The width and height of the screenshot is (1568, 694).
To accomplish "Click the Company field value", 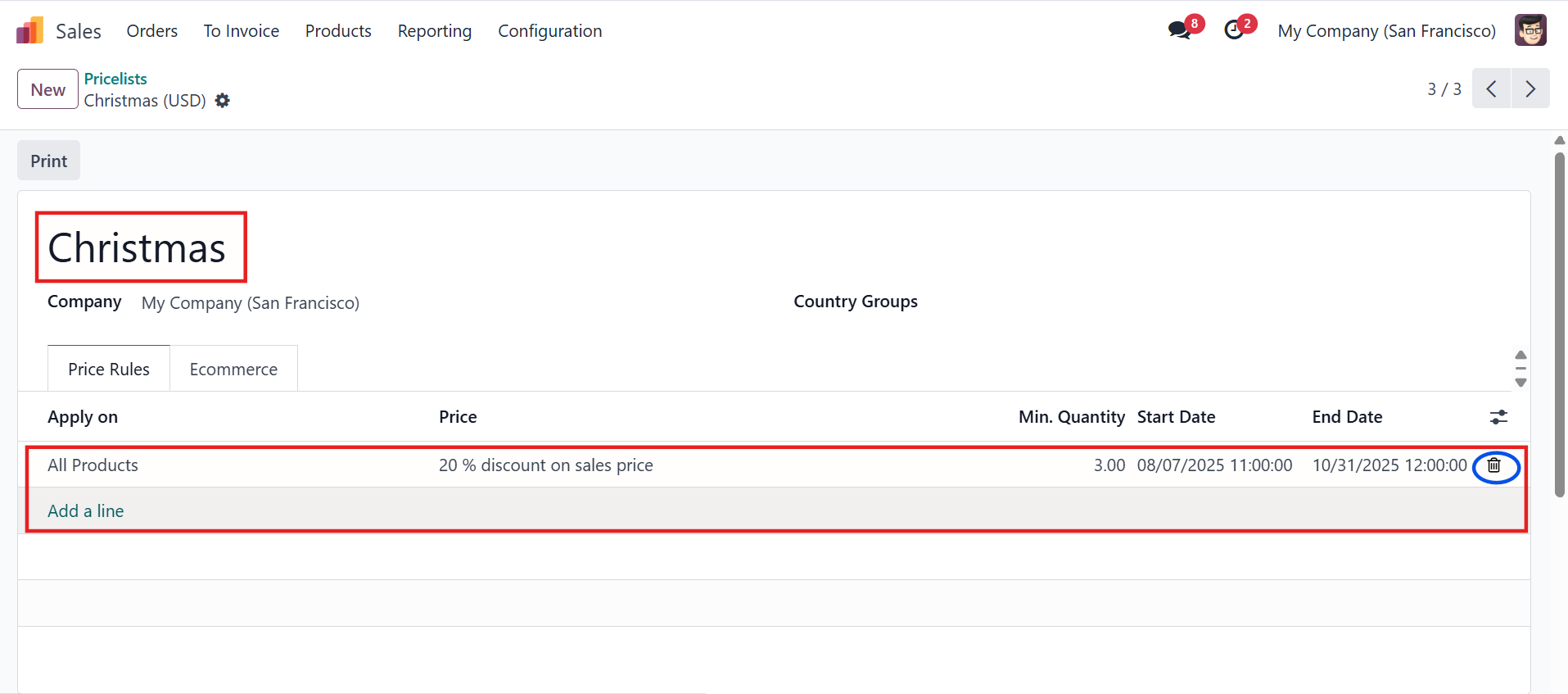I will coord(251,303).
